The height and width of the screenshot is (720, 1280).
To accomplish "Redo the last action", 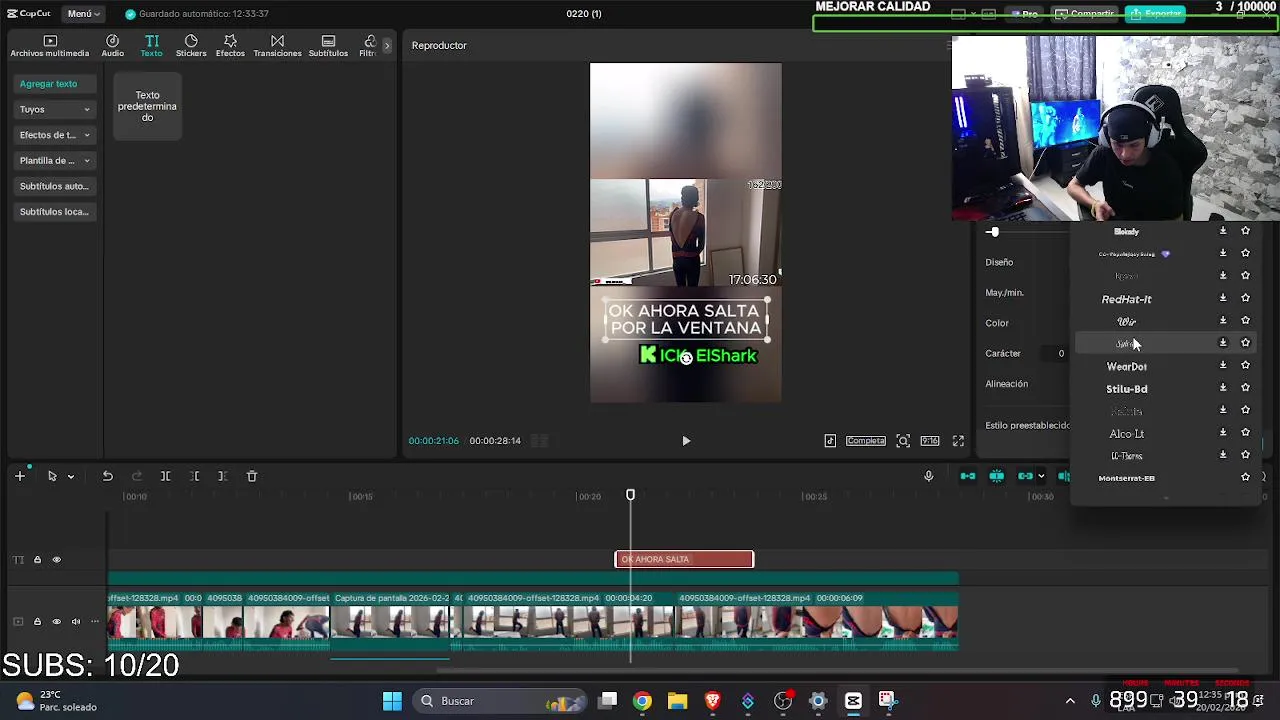I will pos(137,476).
